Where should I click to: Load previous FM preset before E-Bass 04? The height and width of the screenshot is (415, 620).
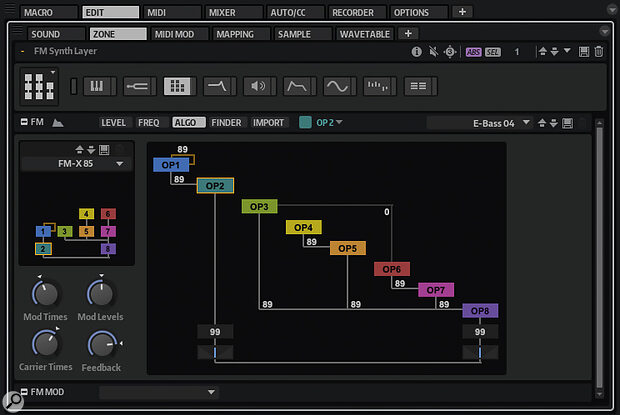click(542, 123)
